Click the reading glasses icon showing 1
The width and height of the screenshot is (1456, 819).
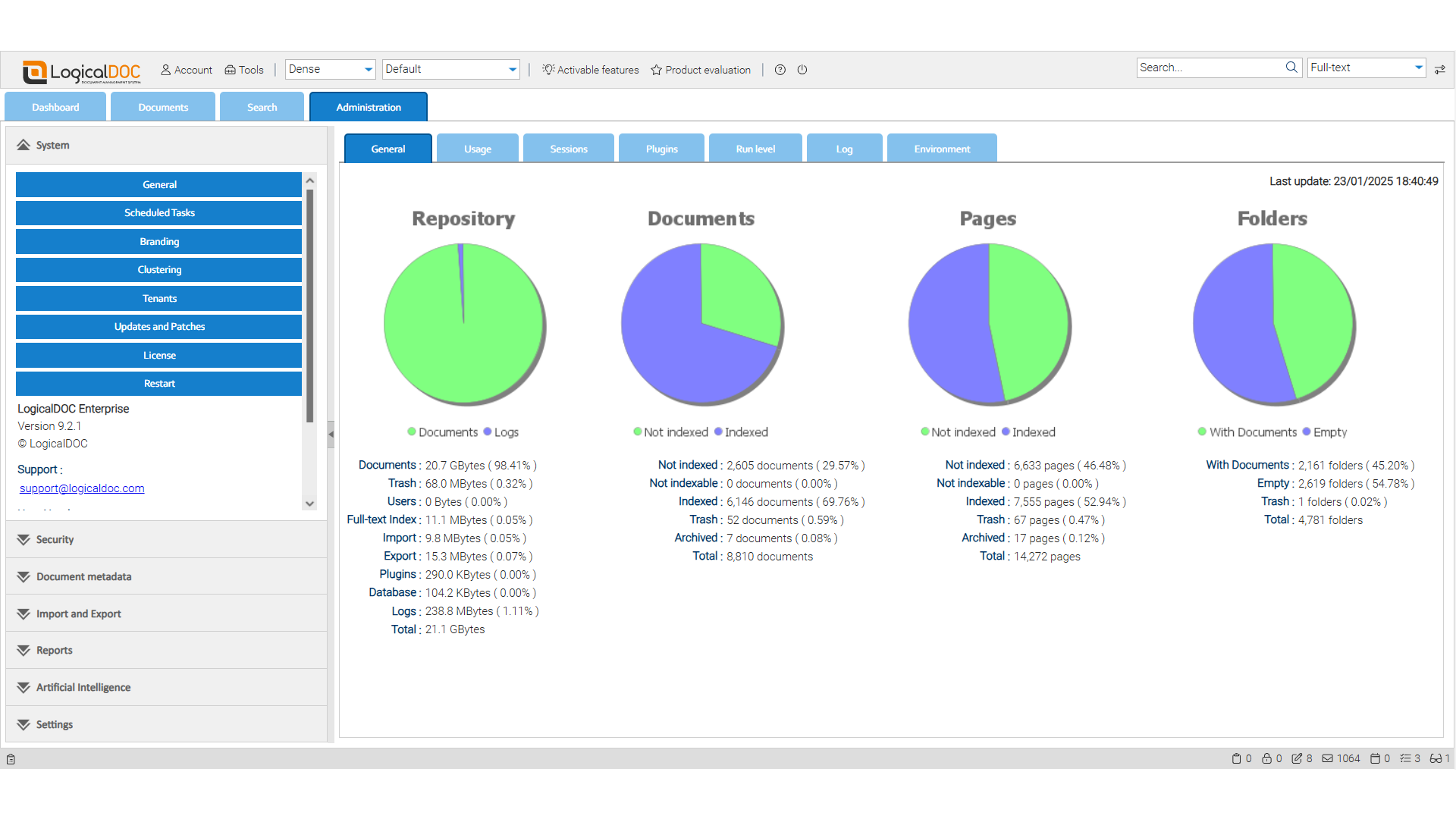pyautogui.click(x=1436, y=758)
